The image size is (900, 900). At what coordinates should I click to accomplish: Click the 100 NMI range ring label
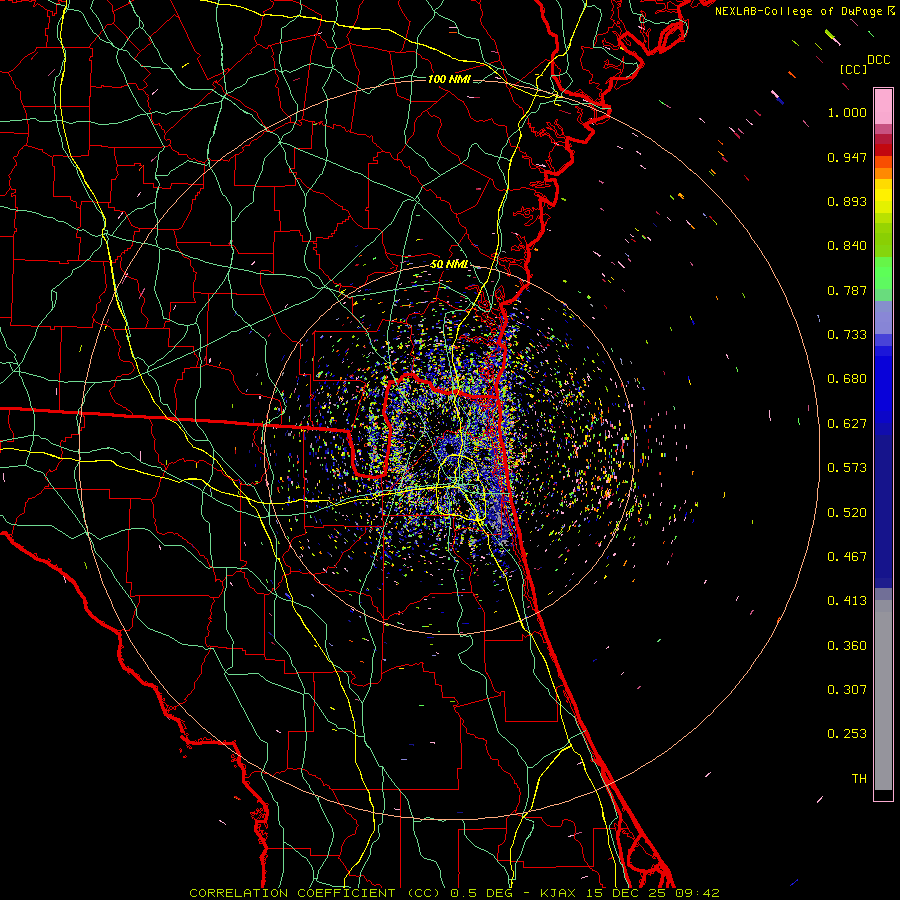coord(449,79)
